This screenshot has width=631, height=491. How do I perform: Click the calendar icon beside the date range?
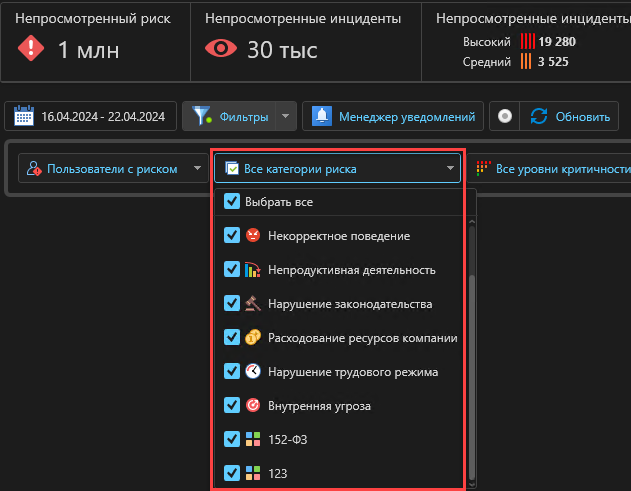click(x=25, y=117)
